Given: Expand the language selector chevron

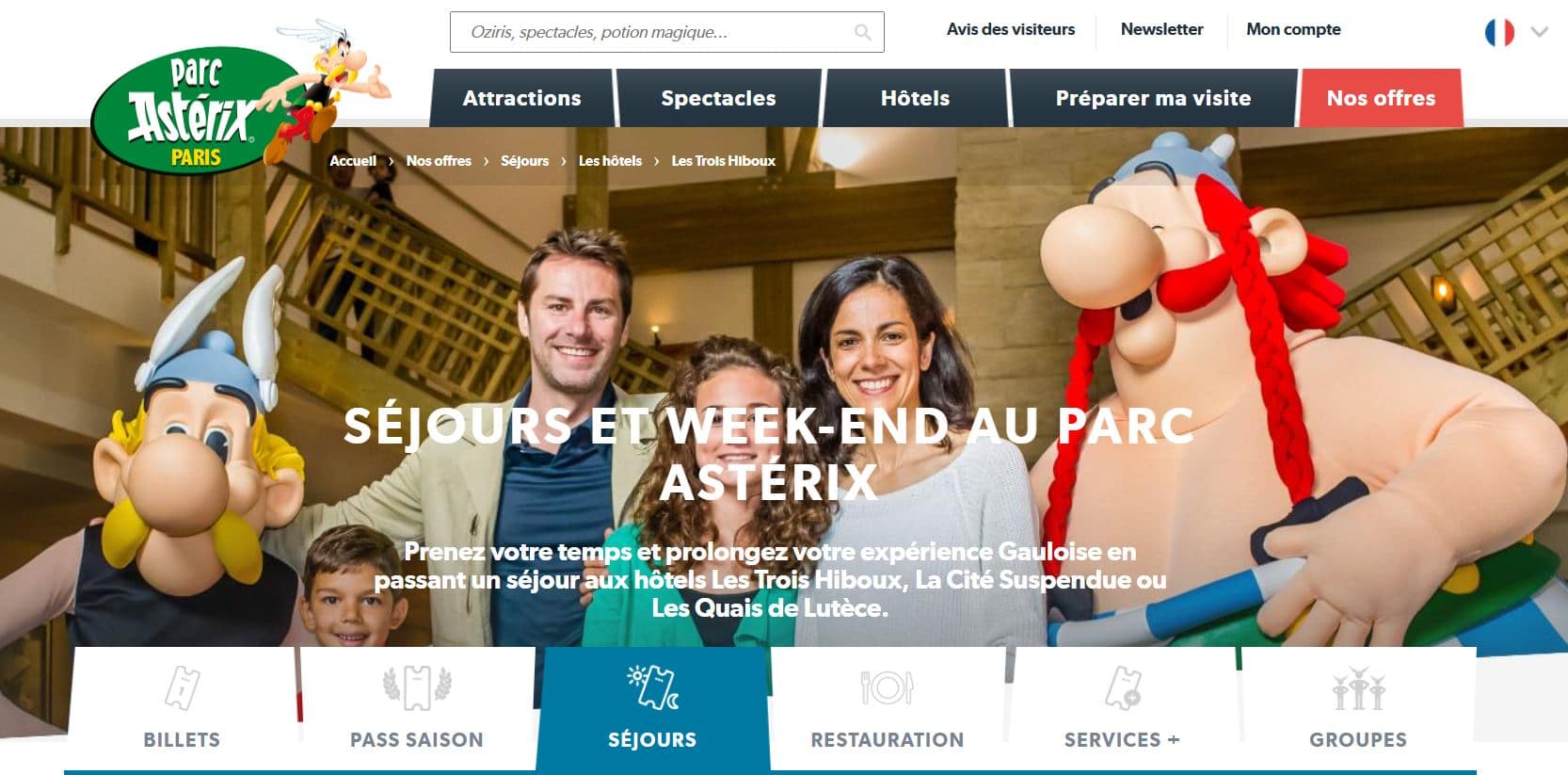Looking at the screenshot, I should 1540,32.
